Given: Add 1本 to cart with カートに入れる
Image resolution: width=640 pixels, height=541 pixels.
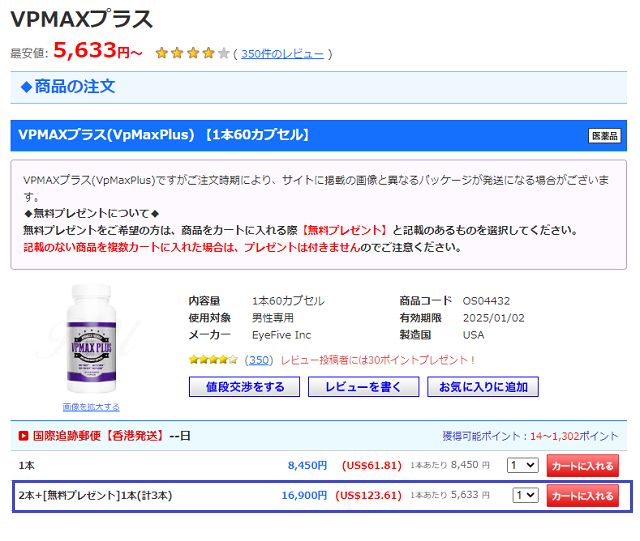Looking at the screenshot, I should click(582, 465).
